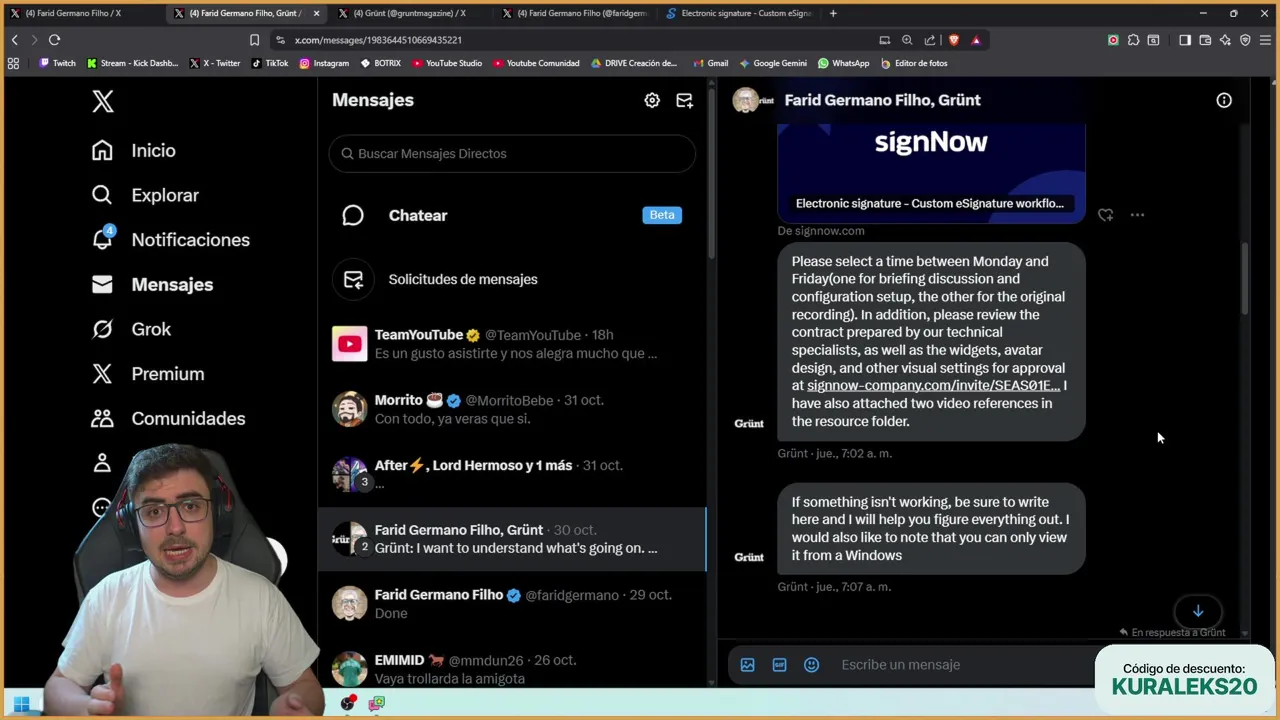1280x720 pixels.
Task: Toggle the browser sidebar panel
Action: tap(1184, 40)
